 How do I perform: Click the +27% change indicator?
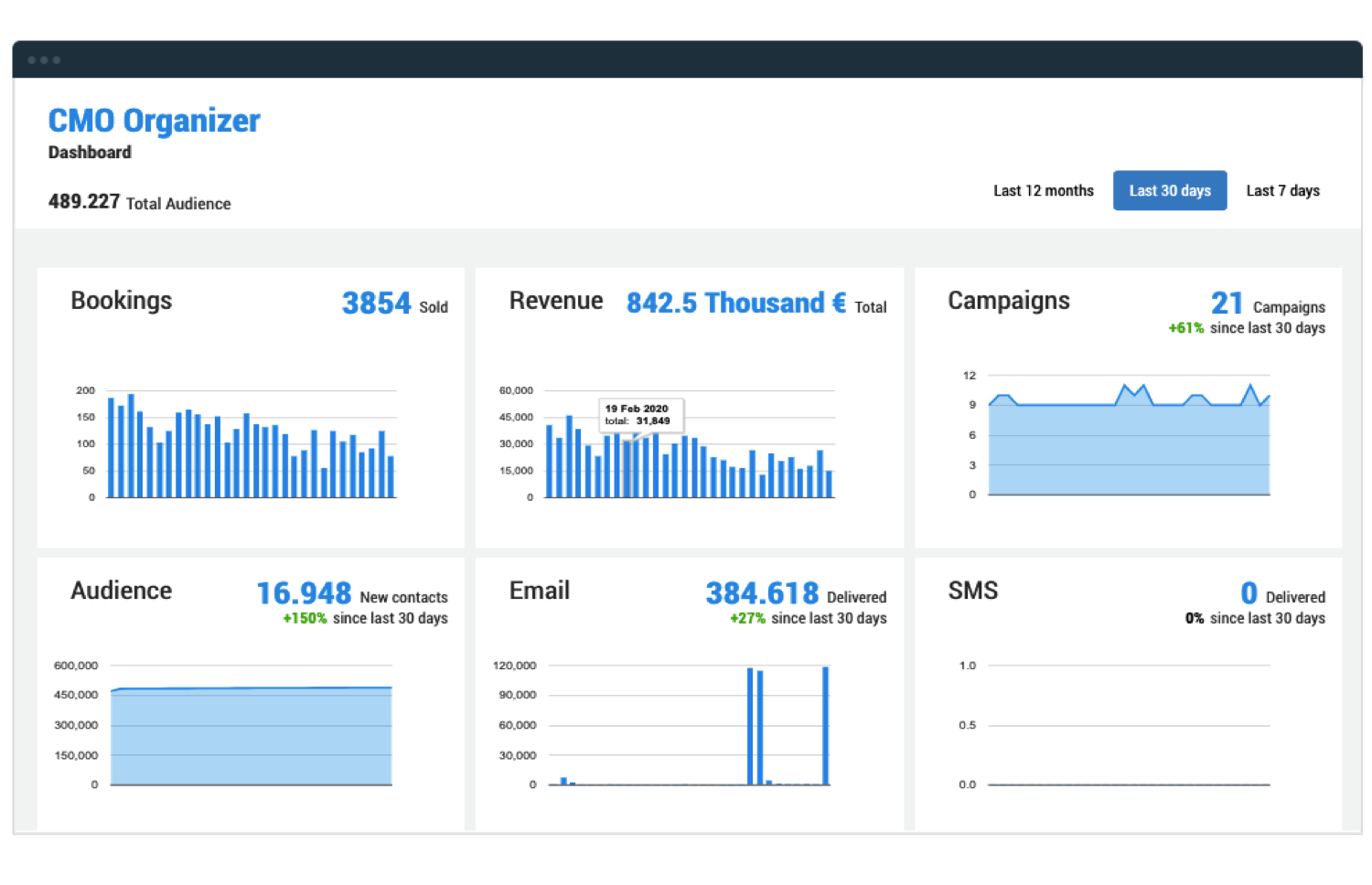pos(747,619)
